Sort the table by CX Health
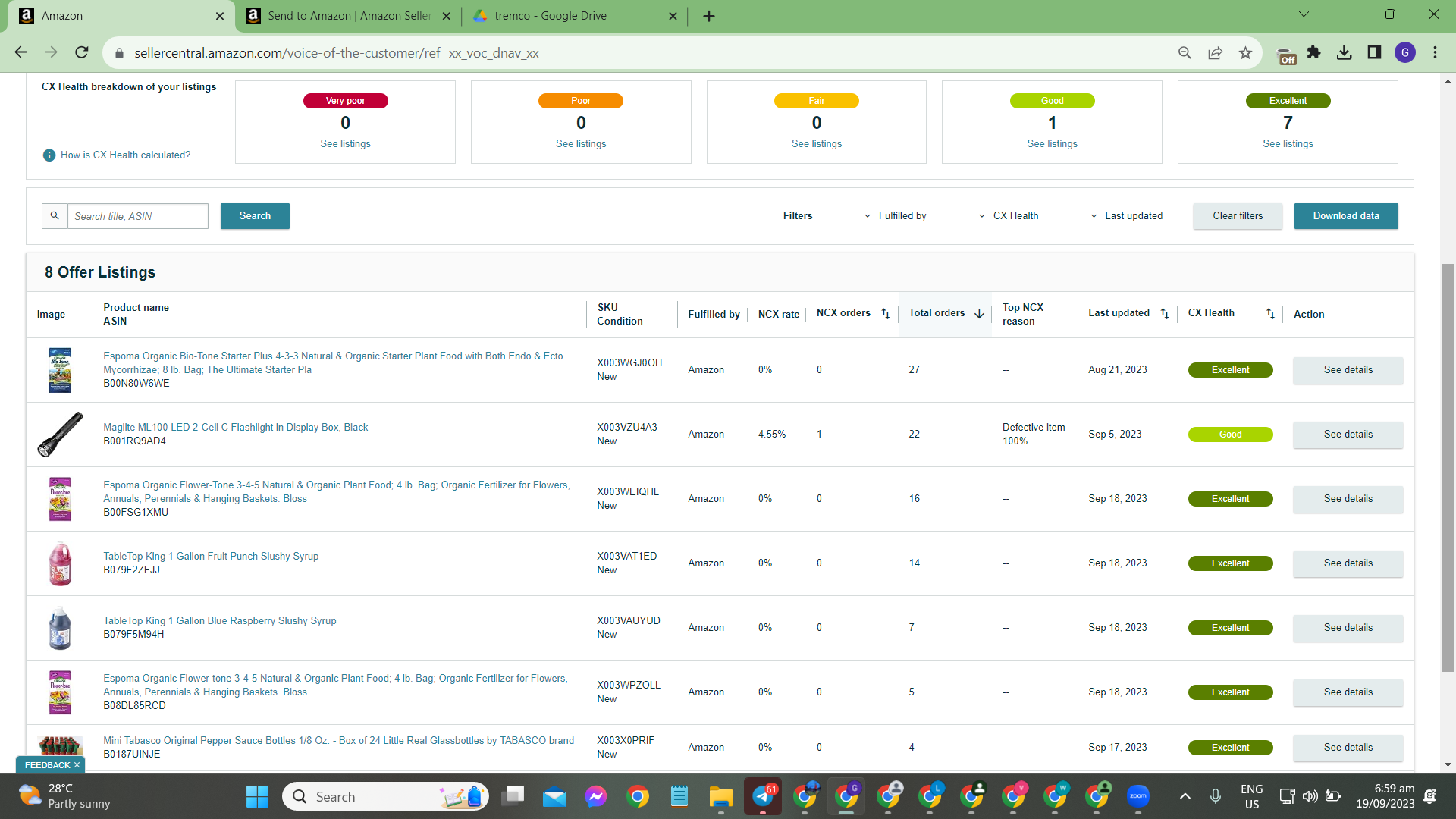 tap(1270, 314)
